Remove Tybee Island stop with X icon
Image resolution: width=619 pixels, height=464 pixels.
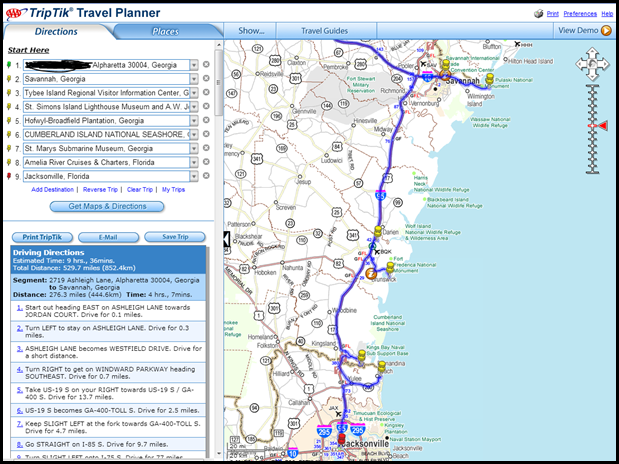[x=206, y=92]
